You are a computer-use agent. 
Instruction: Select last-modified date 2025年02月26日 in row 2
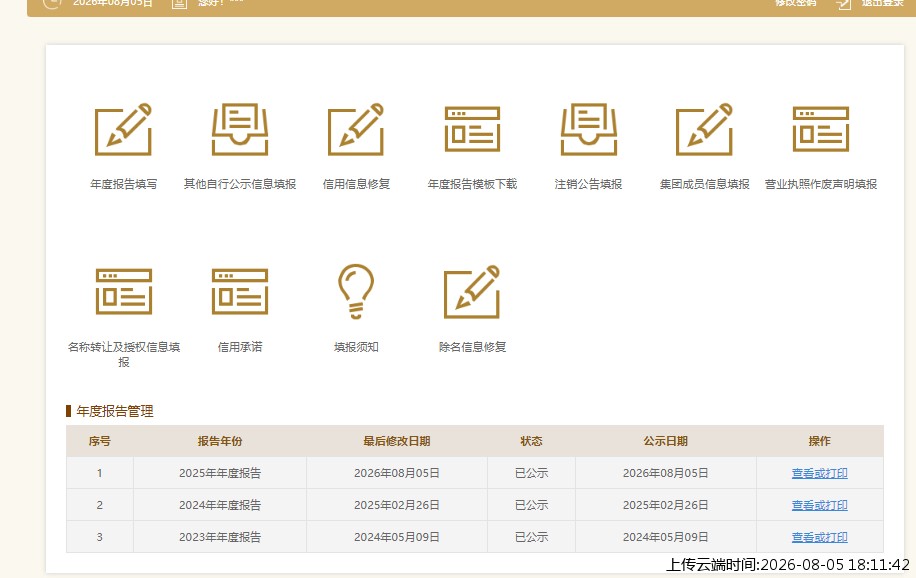click(x=397, y=505)
